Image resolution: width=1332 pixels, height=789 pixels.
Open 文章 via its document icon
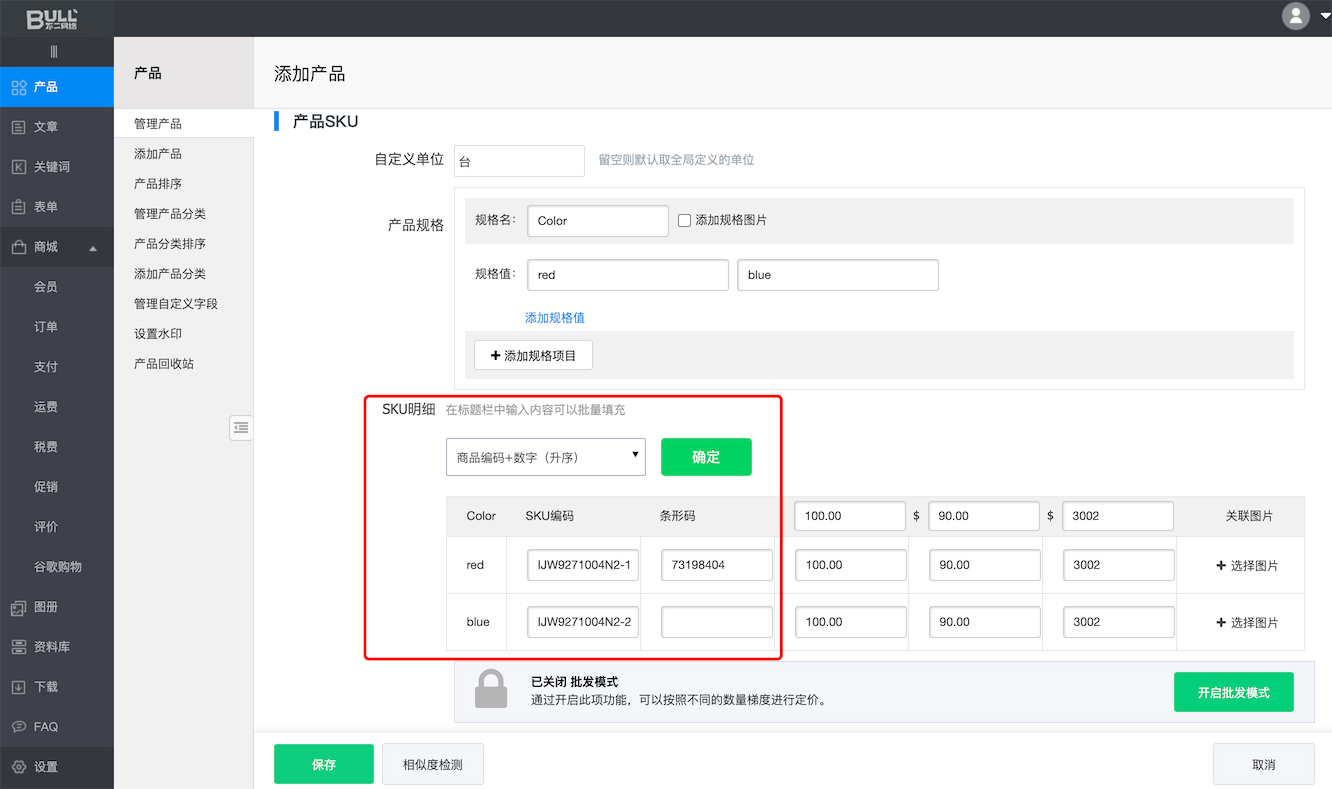pyautogui.click(x=19, y=127)
